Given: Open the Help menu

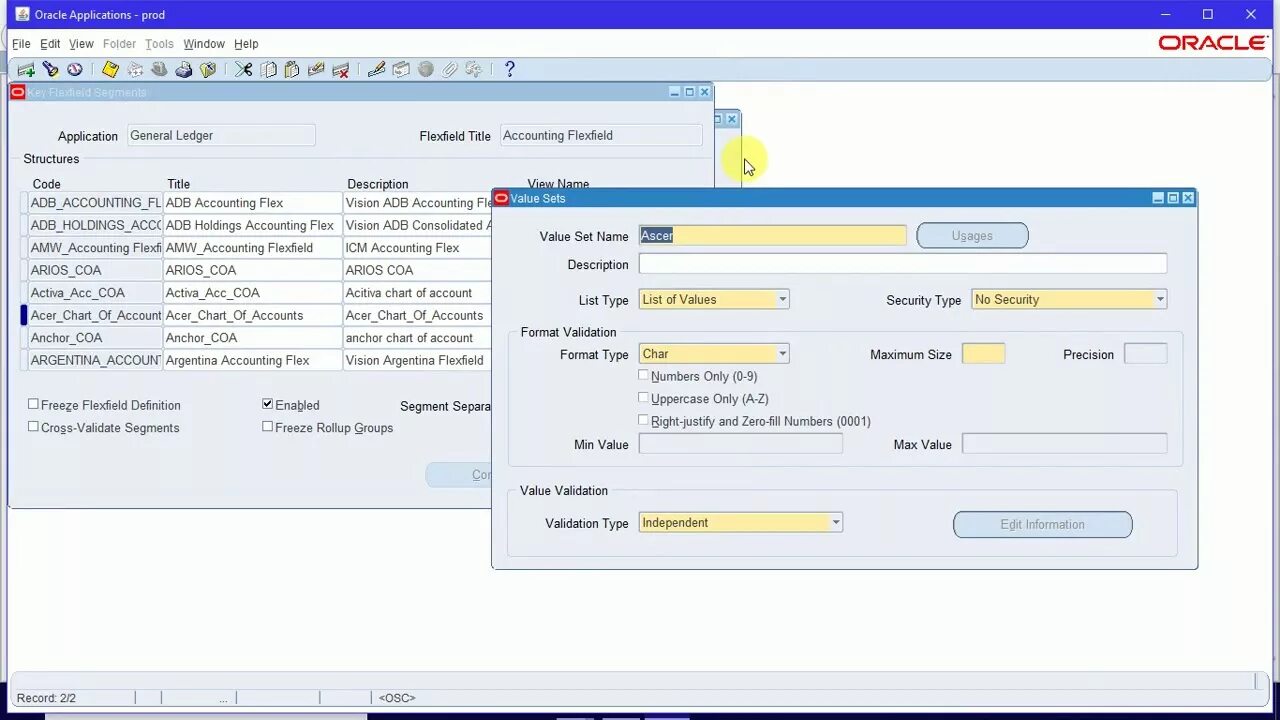Looking at the screenshot, I should coord(246,44).
